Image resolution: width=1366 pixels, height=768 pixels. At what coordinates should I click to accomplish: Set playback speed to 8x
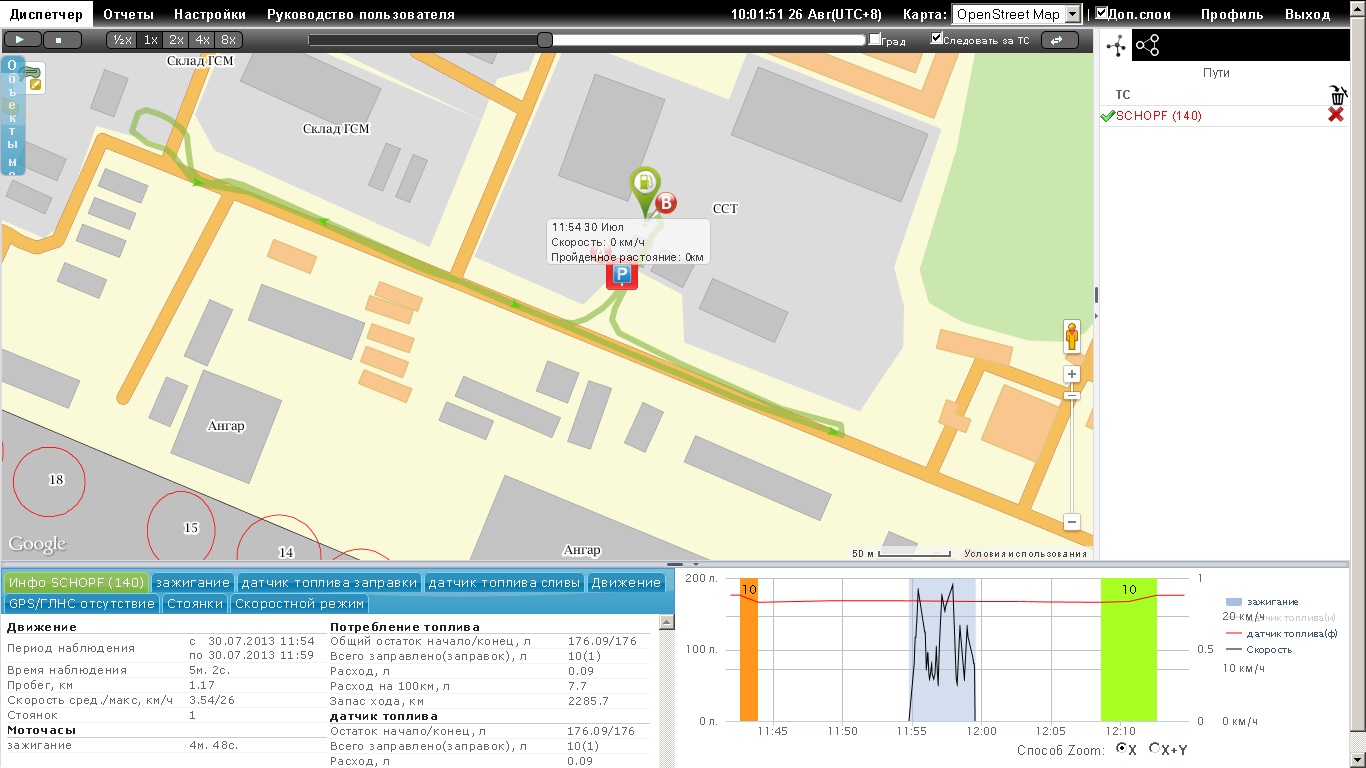tap(228, 40)
